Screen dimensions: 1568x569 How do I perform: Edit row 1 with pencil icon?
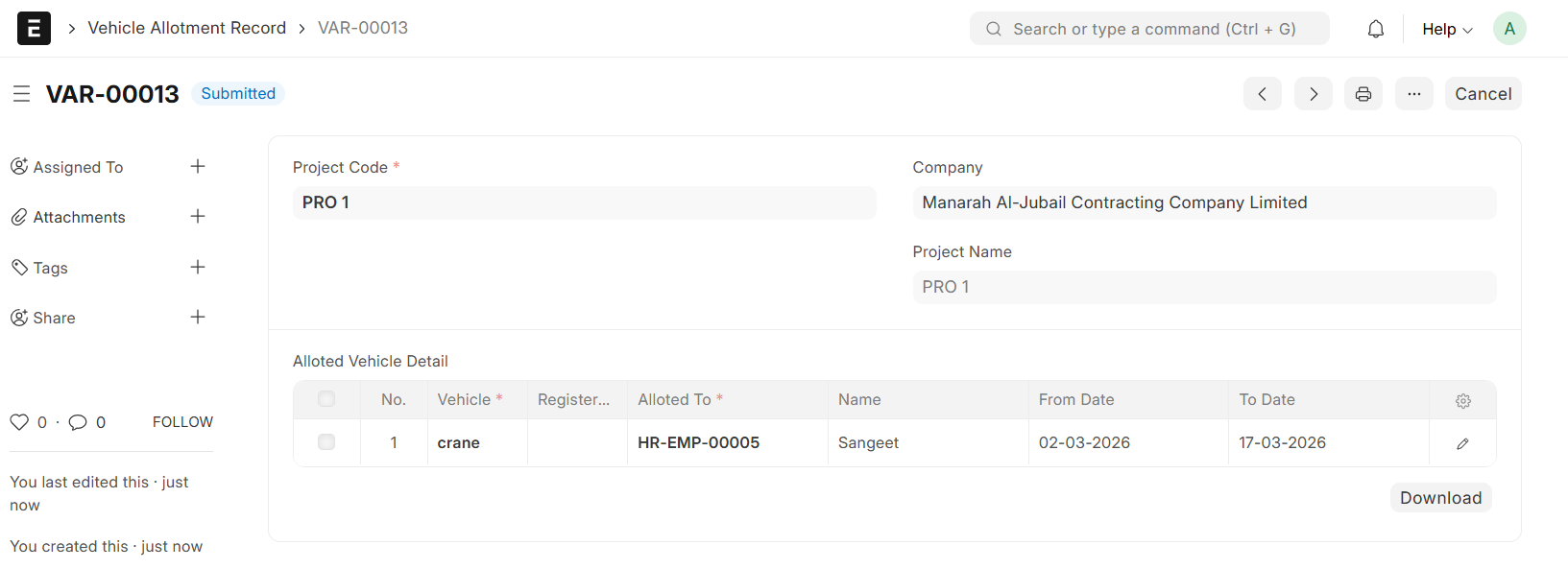(x=1462, y=443)
